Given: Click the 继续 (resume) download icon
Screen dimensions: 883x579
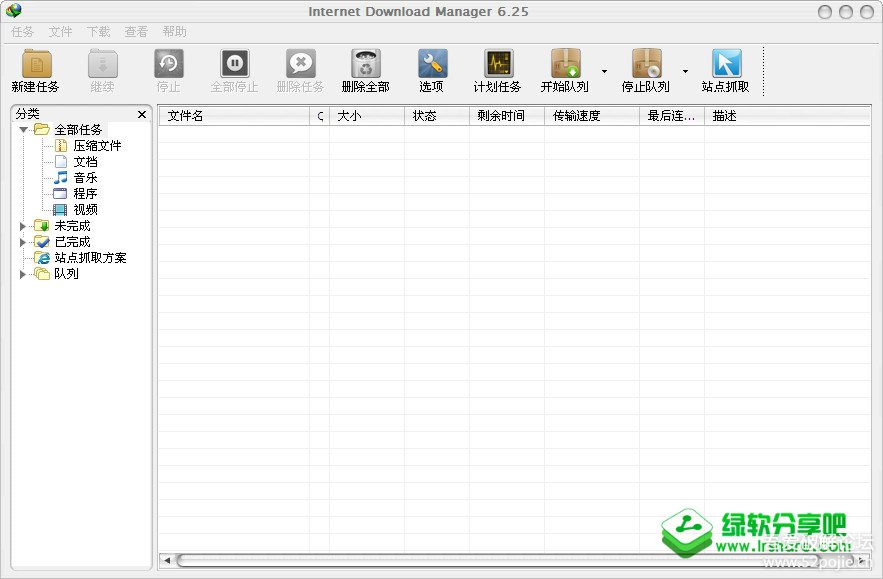Looking at the screenshot, I should 101,68.
